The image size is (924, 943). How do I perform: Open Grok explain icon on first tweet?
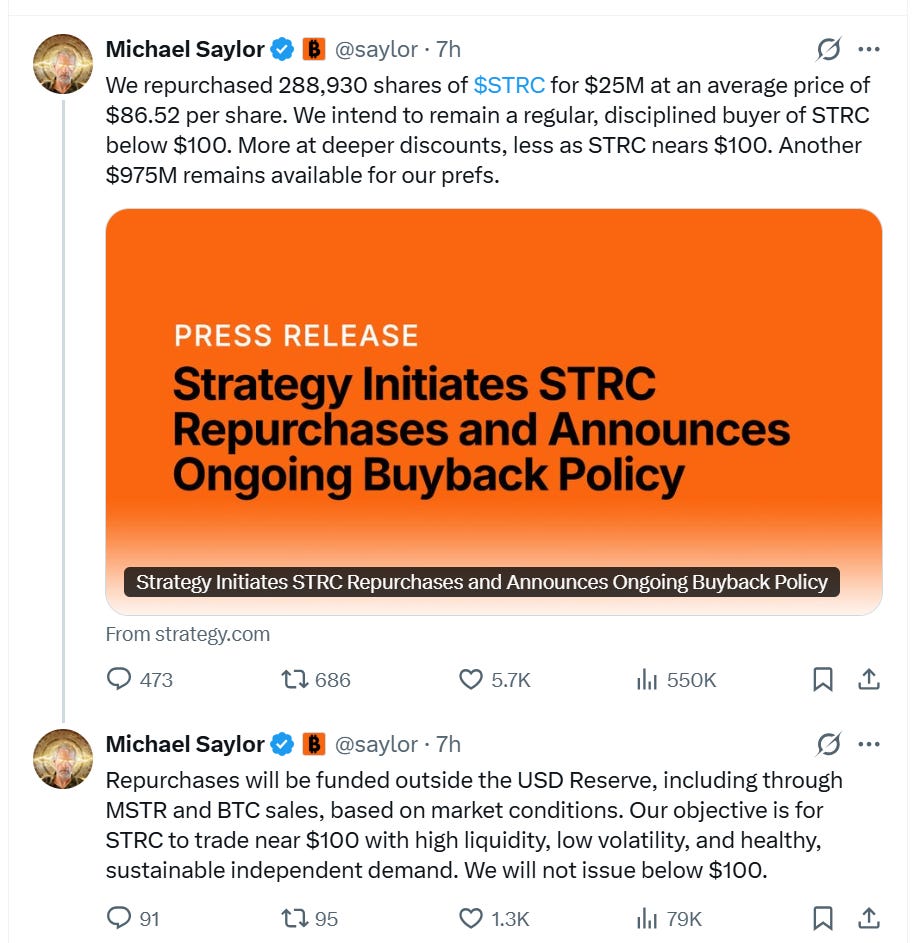tap(828, 49)
